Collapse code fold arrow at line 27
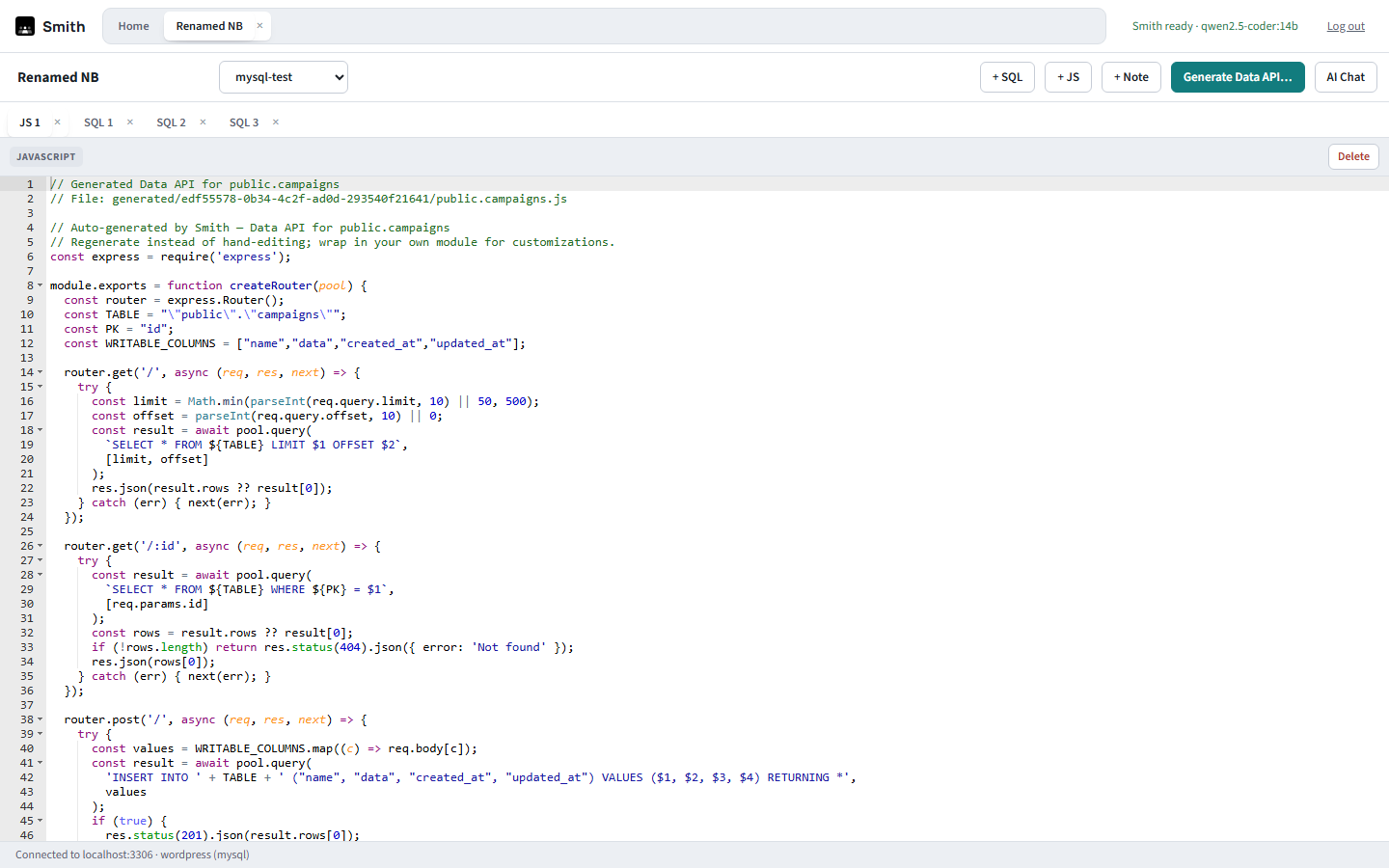Viewport: 1389px width, 868px height. pyautogui.click(x=40, y=560)
